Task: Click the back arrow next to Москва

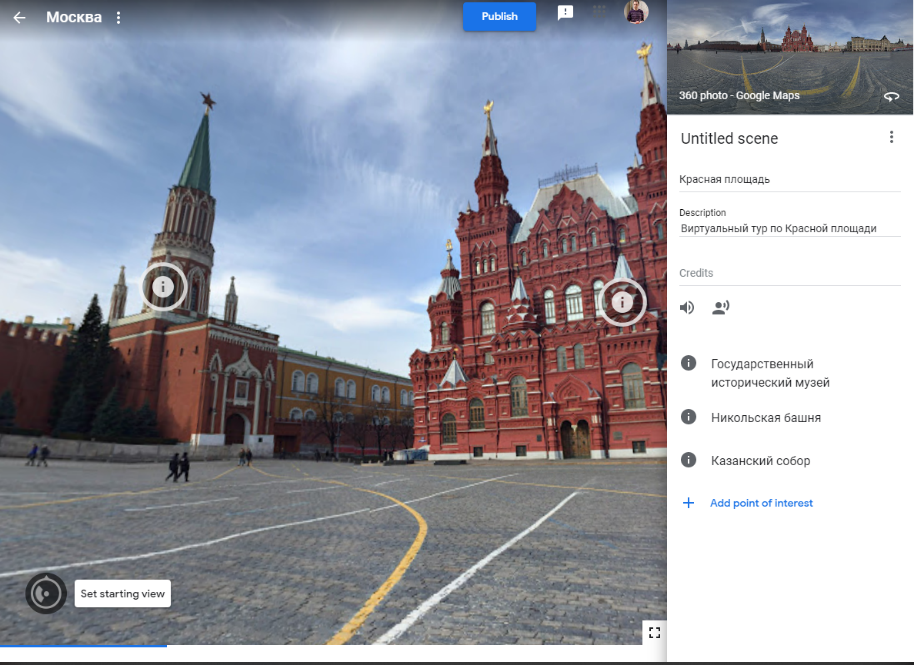Action: (19, 18)
